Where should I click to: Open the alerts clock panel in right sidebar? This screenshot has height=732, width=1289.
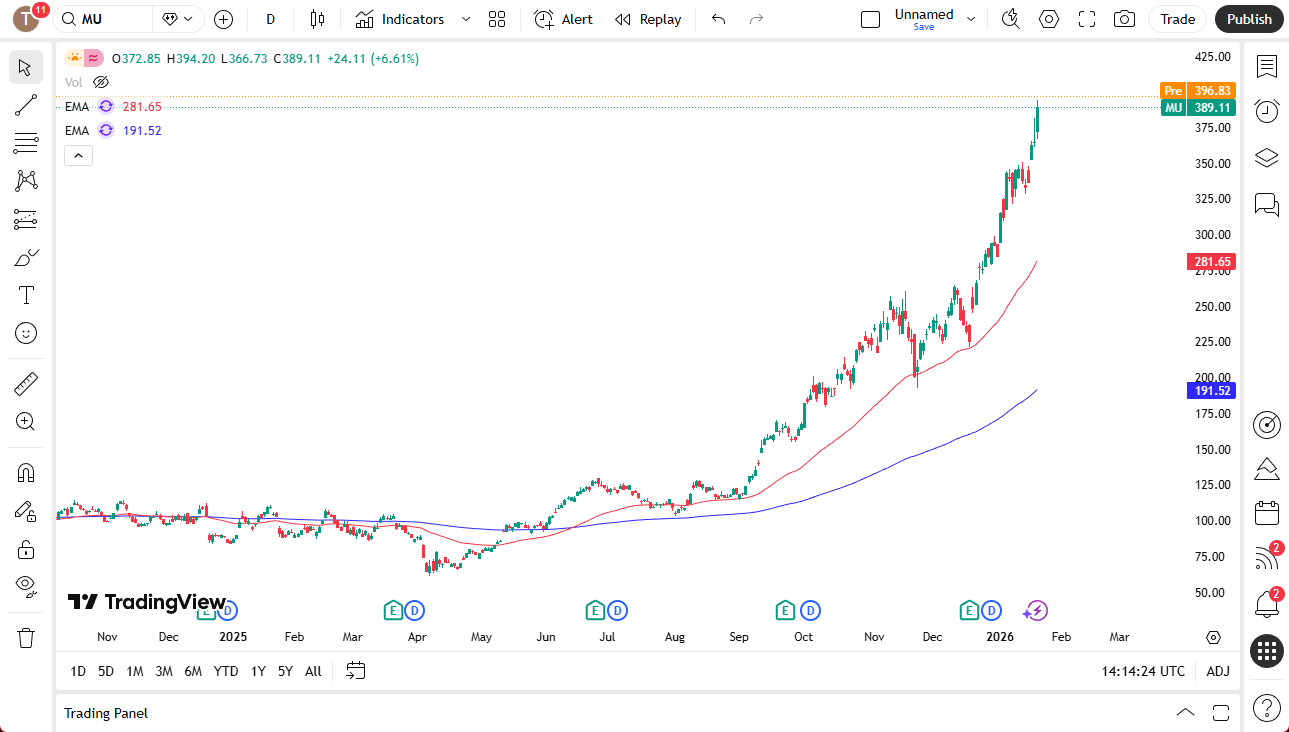[1267, 111]
